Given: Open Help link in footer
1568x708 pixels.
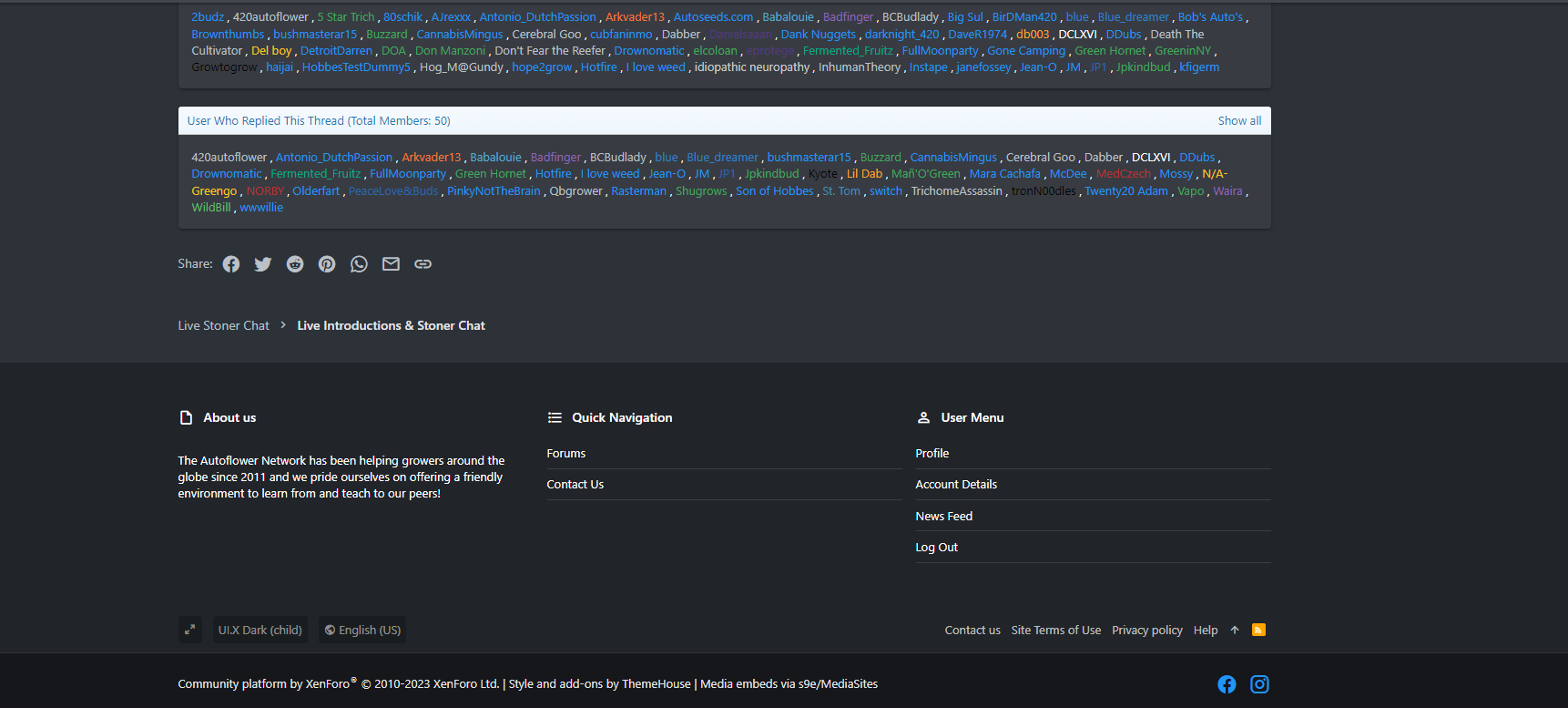Looking at the screenshot, I should coord(1206,630).
